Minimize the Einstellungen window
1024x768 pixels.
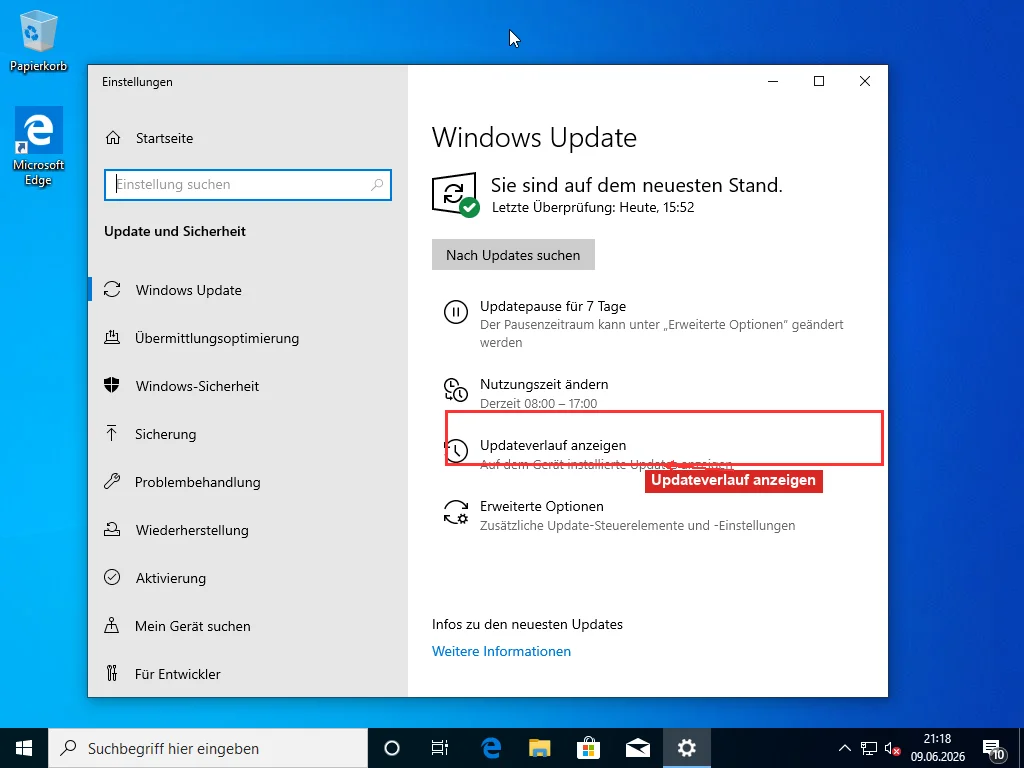[x=773, y=81]
